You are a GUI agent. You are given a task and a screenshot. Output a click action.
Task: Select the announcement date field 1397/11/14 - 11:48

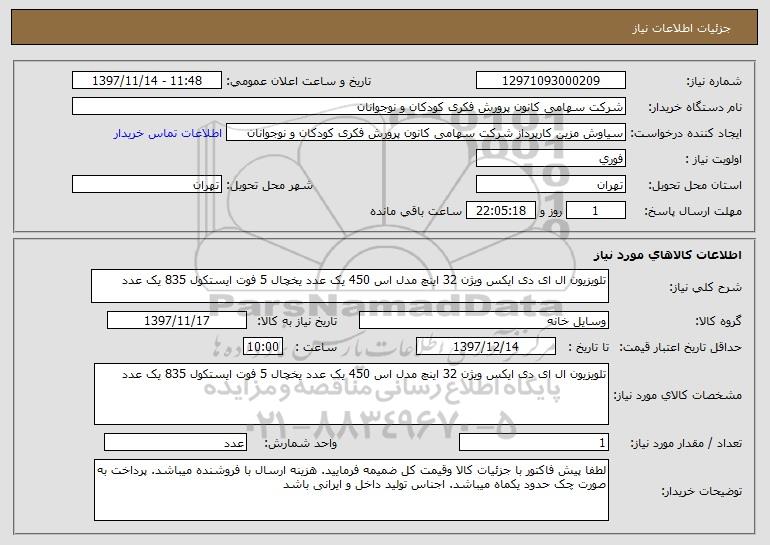point(147,80)
